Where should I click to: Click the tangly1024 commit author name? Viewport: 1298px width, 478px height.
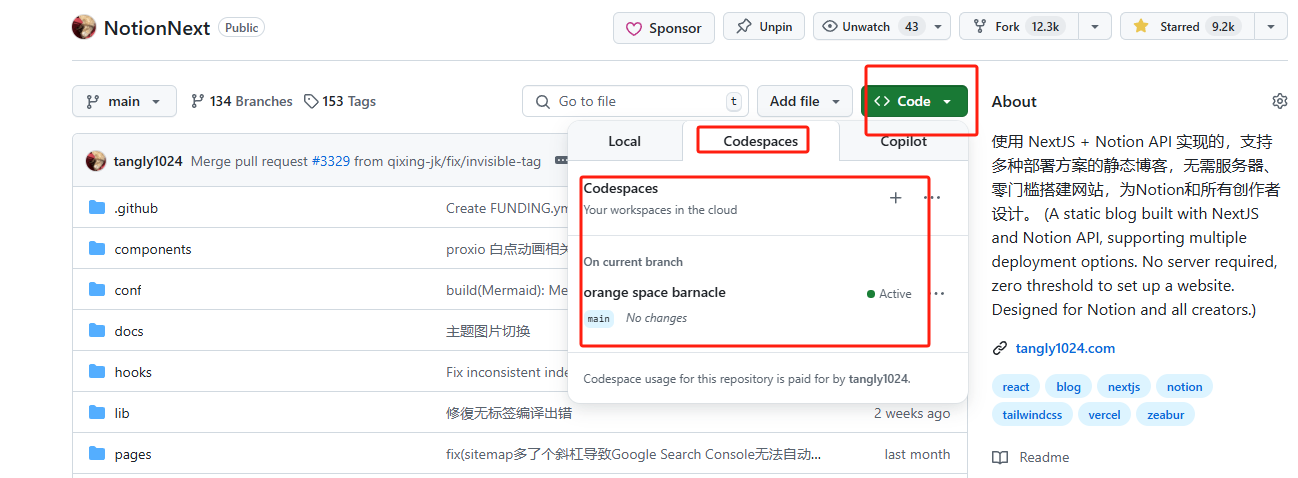(148, 161)
